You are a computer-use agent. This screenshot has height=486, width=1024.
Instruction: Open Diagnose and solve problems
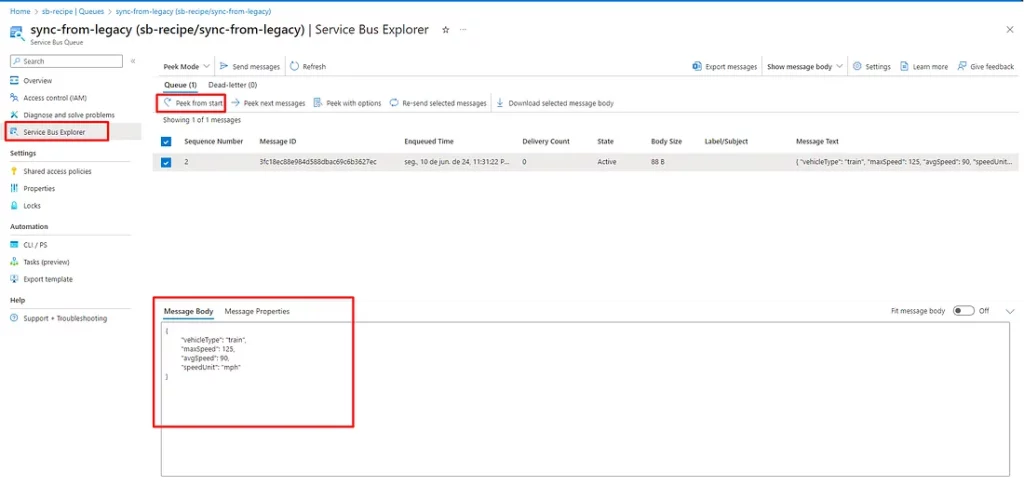pyautogui.click(x=69, y=115)
